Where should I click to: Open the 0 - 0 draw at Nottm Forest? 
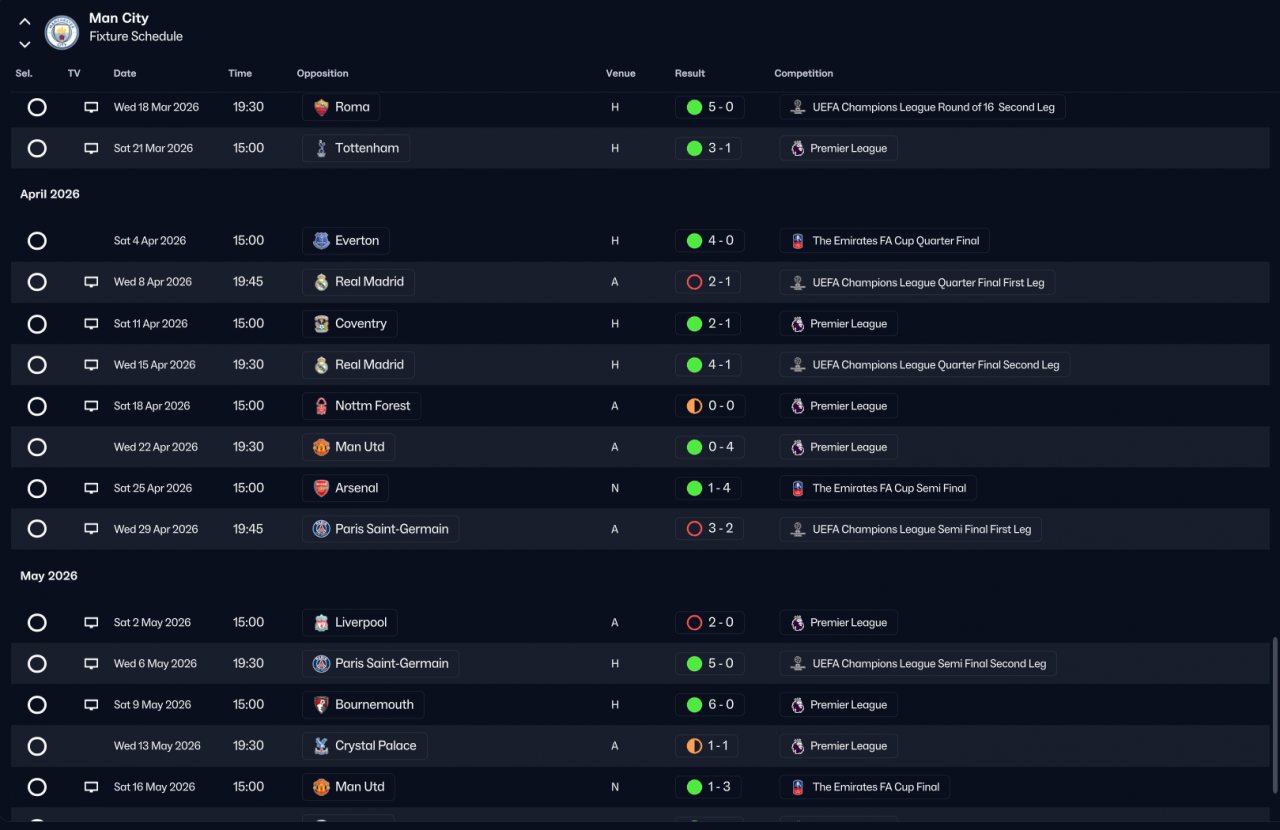tap(709, 406)
